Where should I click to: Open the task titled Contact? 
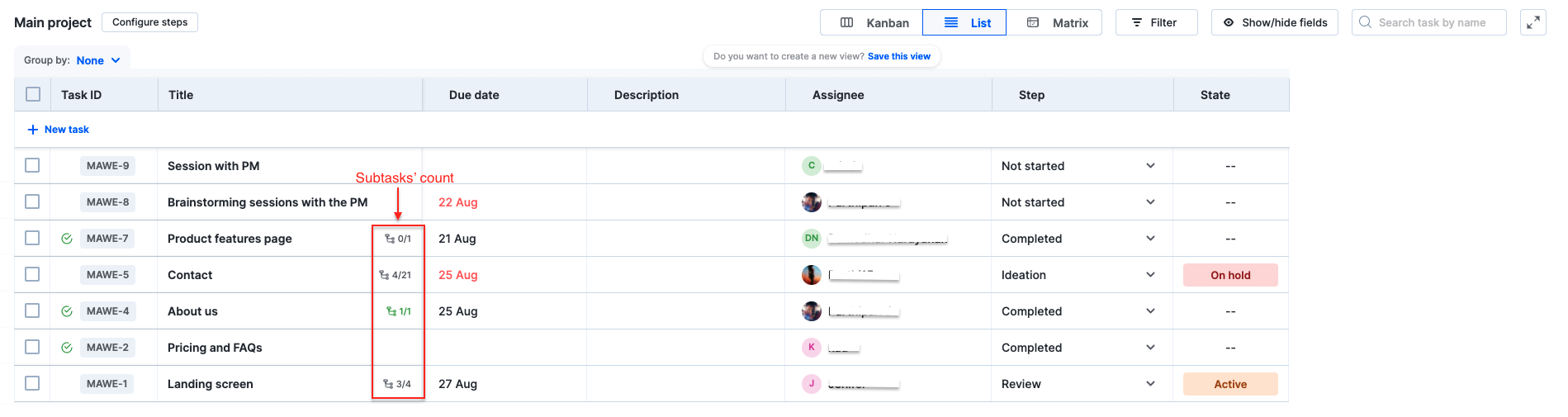(190, 275)
